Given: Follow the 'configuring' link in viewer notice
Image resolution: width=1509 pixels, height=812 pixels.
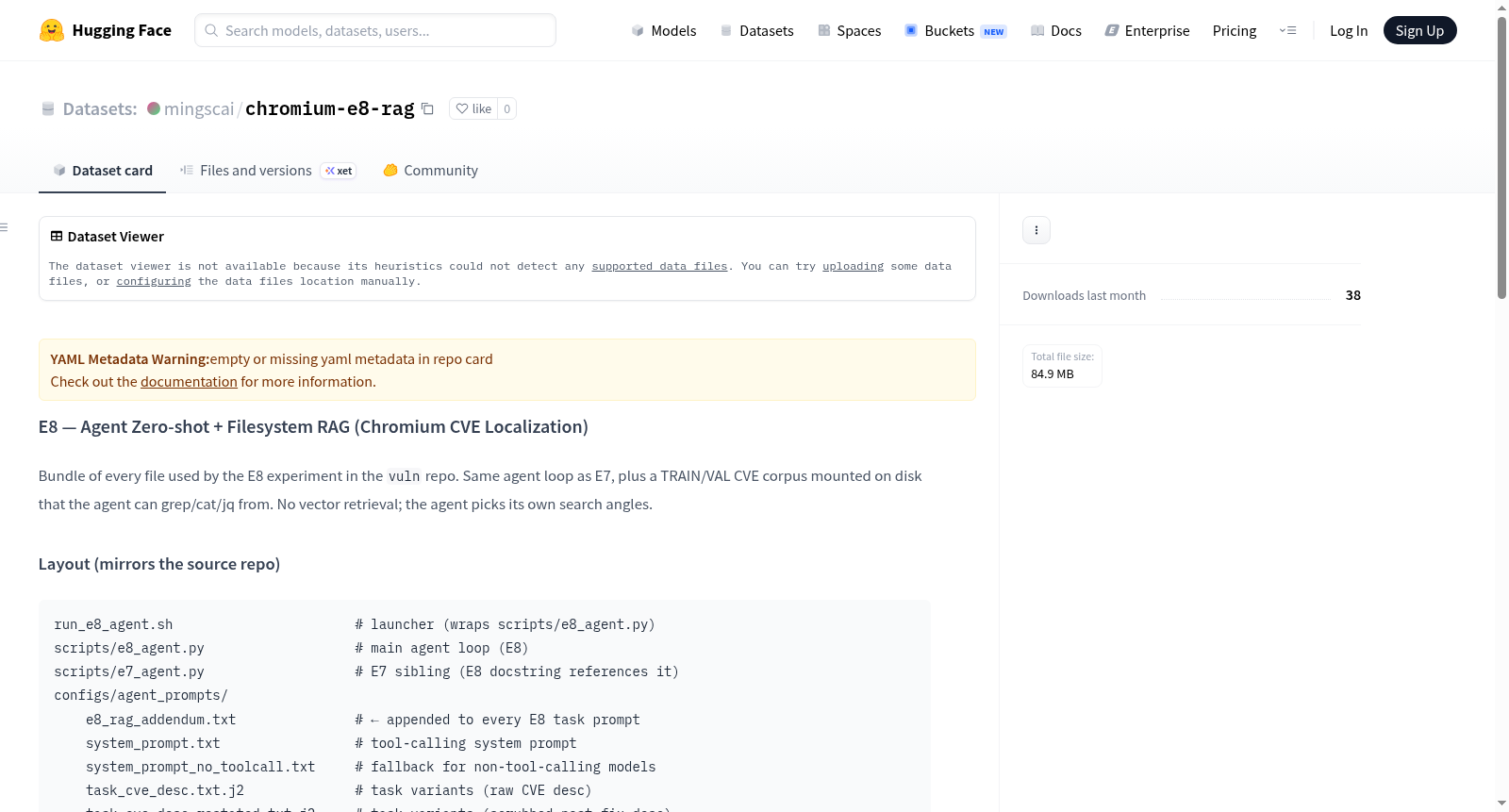Looking at the screenshot, I should click(154, 281).
